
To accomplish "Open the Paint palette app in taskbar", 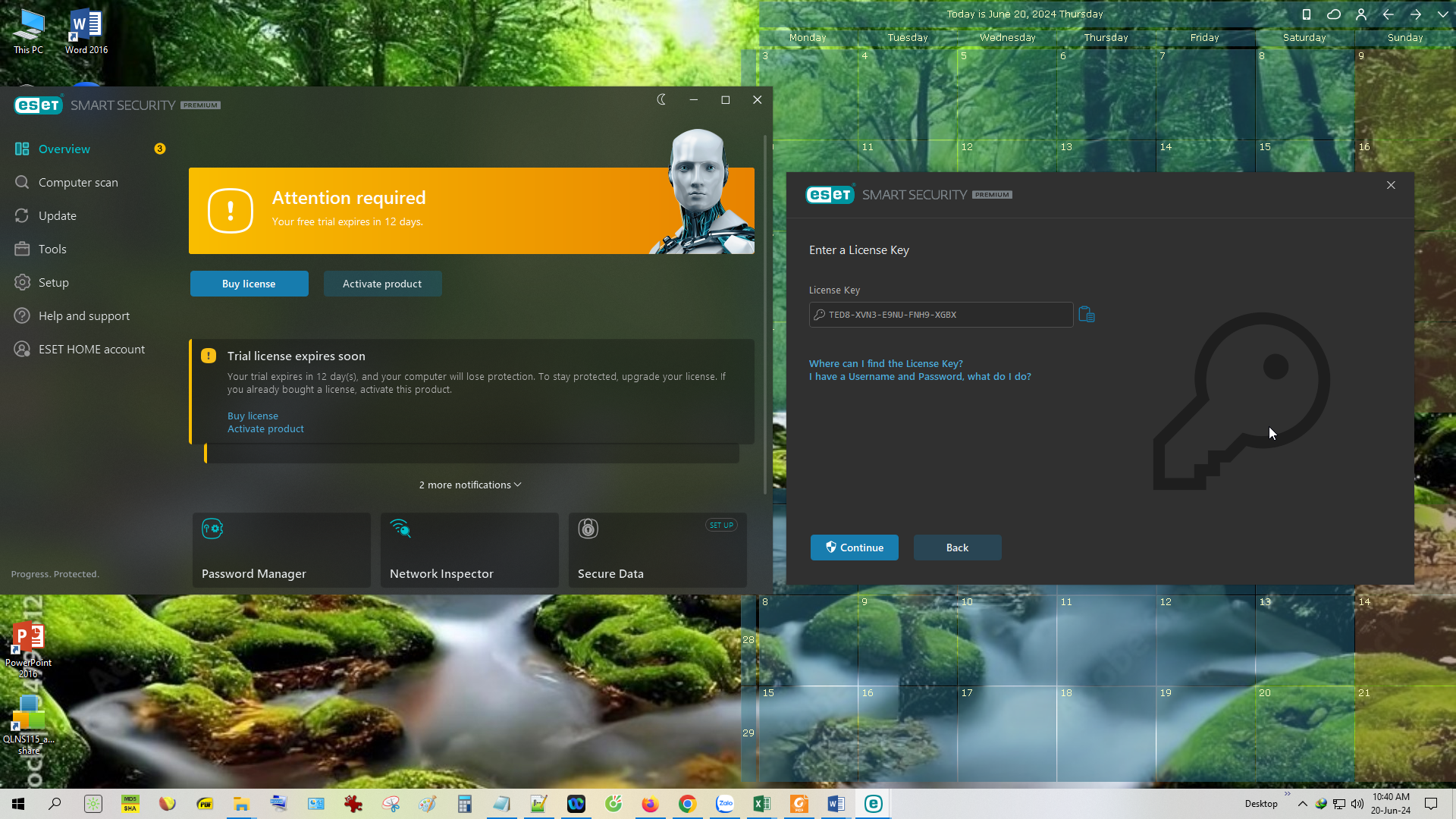I will (x=427, y=804).
